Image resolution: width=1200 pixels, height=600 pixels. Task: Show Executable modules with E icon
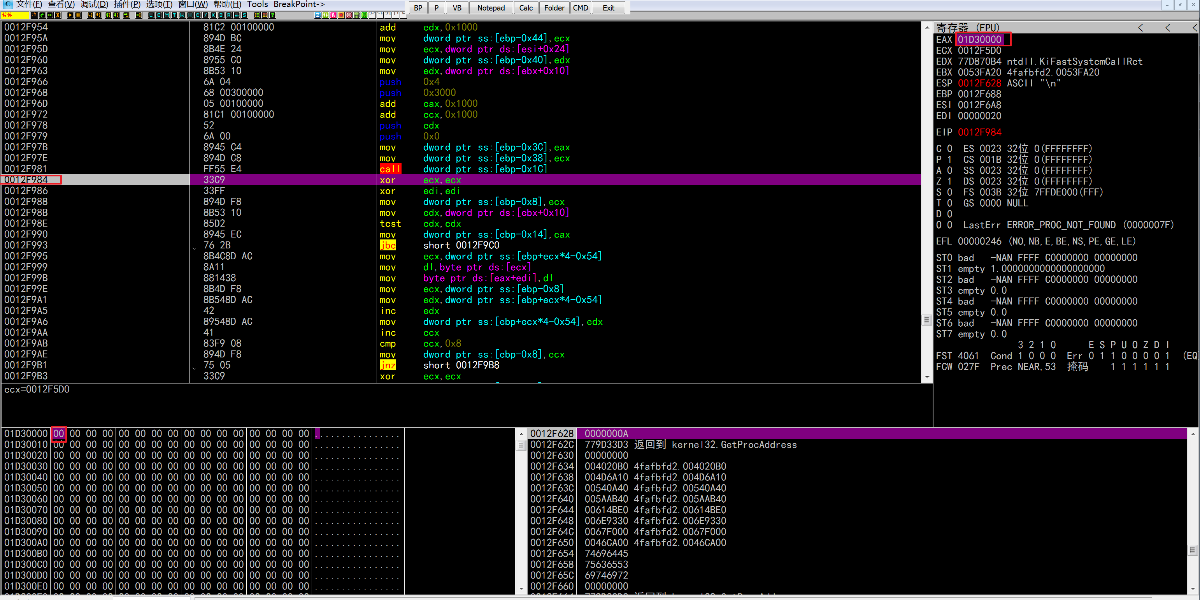(x=159, y=15)
